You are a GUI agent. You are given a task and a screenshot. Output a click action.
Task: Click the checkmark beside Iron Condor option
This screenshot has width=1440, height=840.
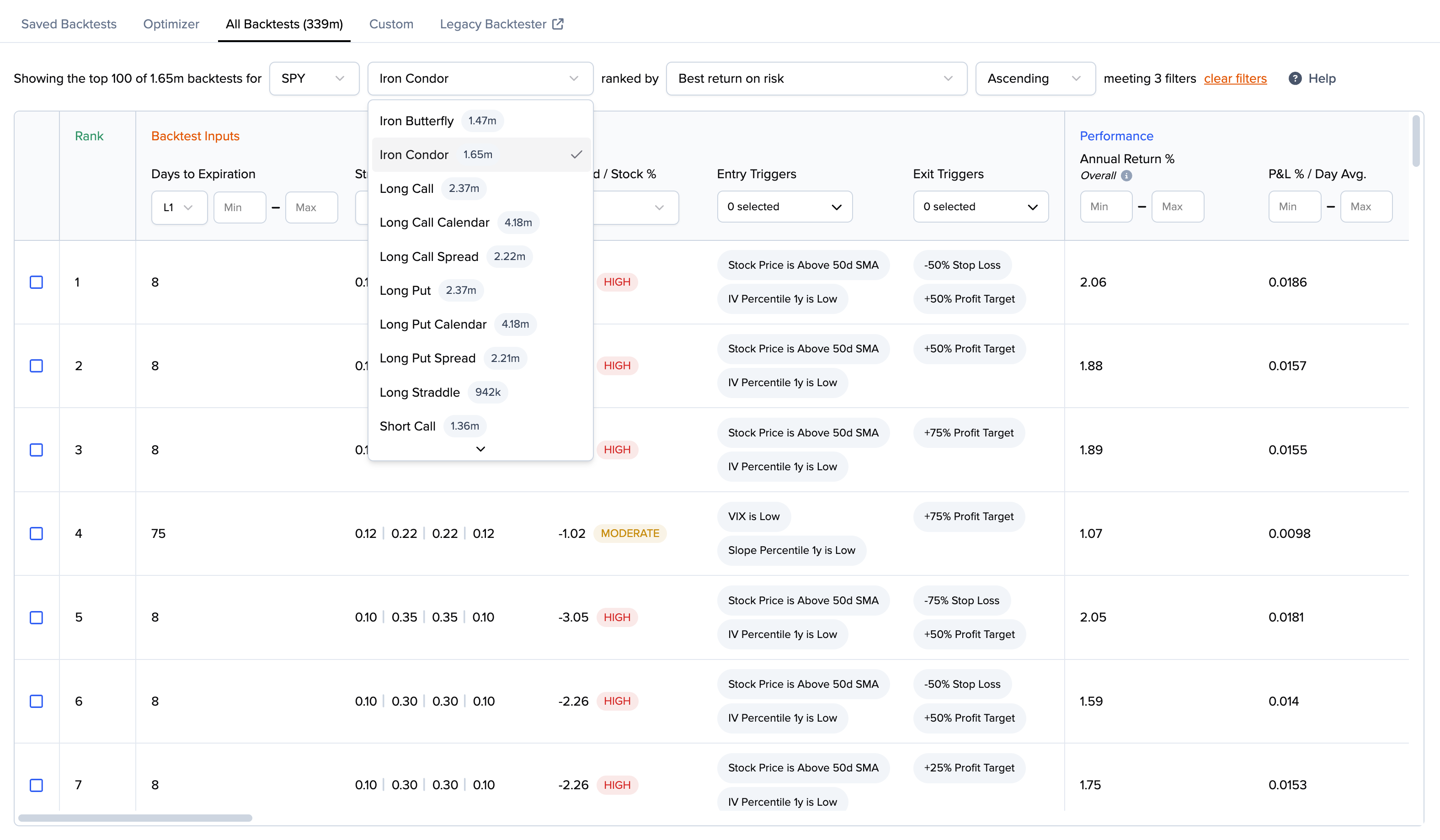pyautogui.click(x=576, y=154)
